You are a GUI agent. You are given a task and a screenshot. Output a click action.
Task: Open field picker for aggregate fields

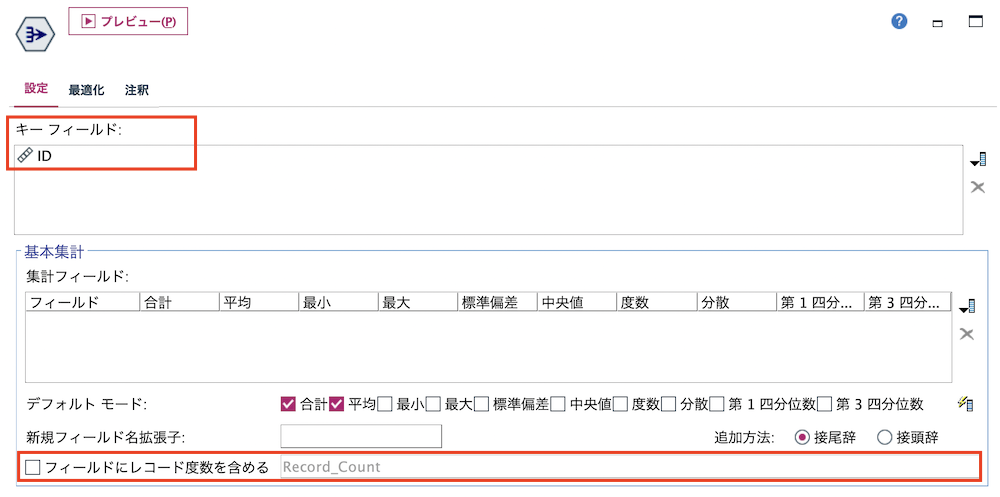pos(967,306)
